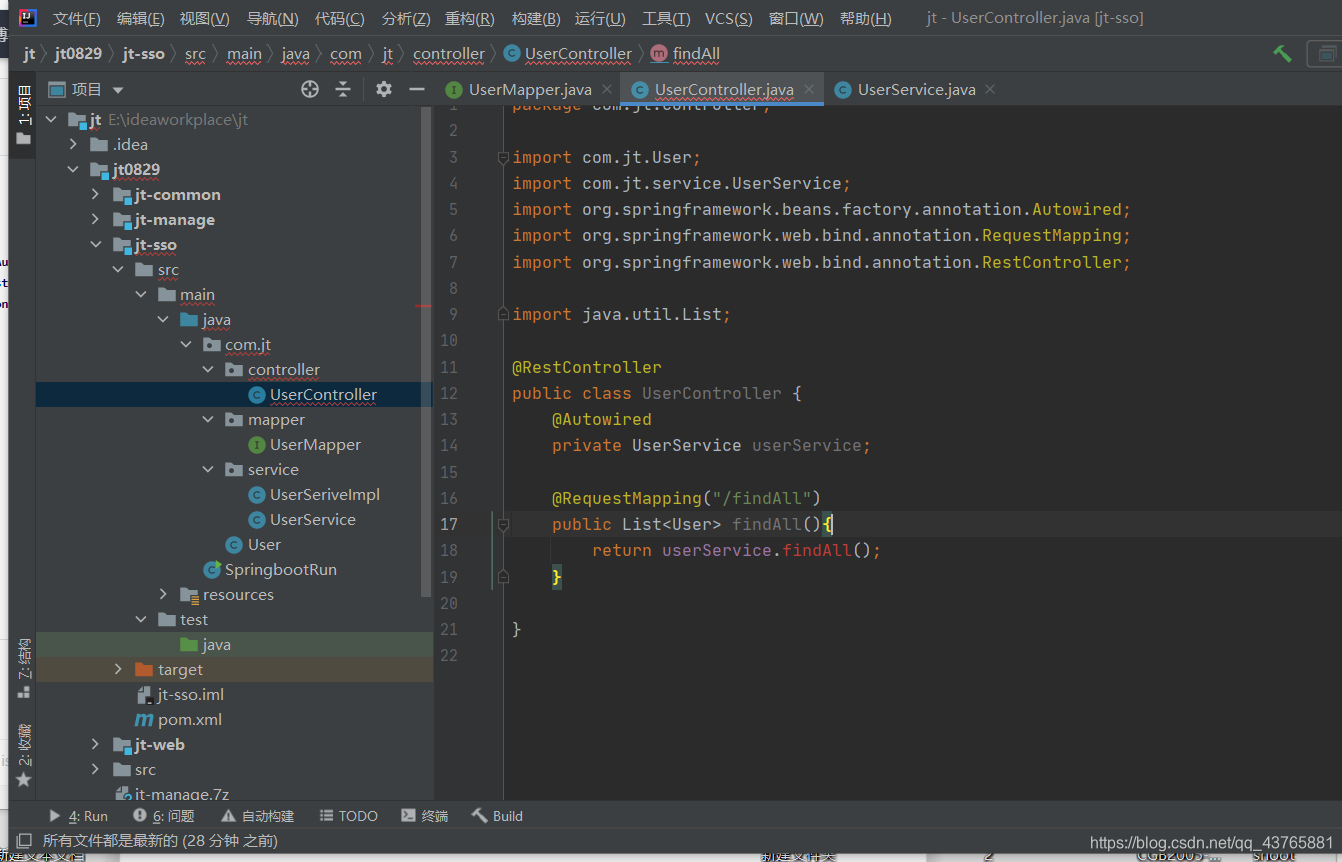Open the 导航(N) menu

(x=272, y=18)
